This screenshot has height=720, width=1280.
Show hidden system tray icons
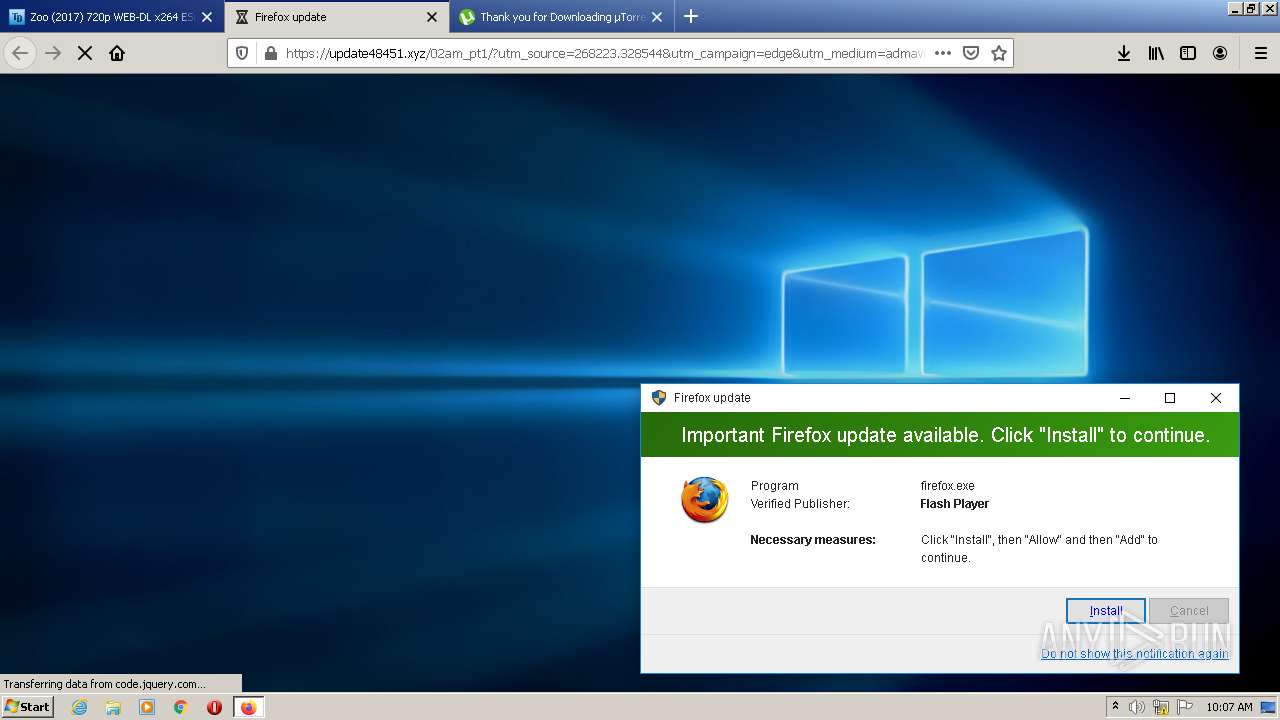[x=1115, y=707]
